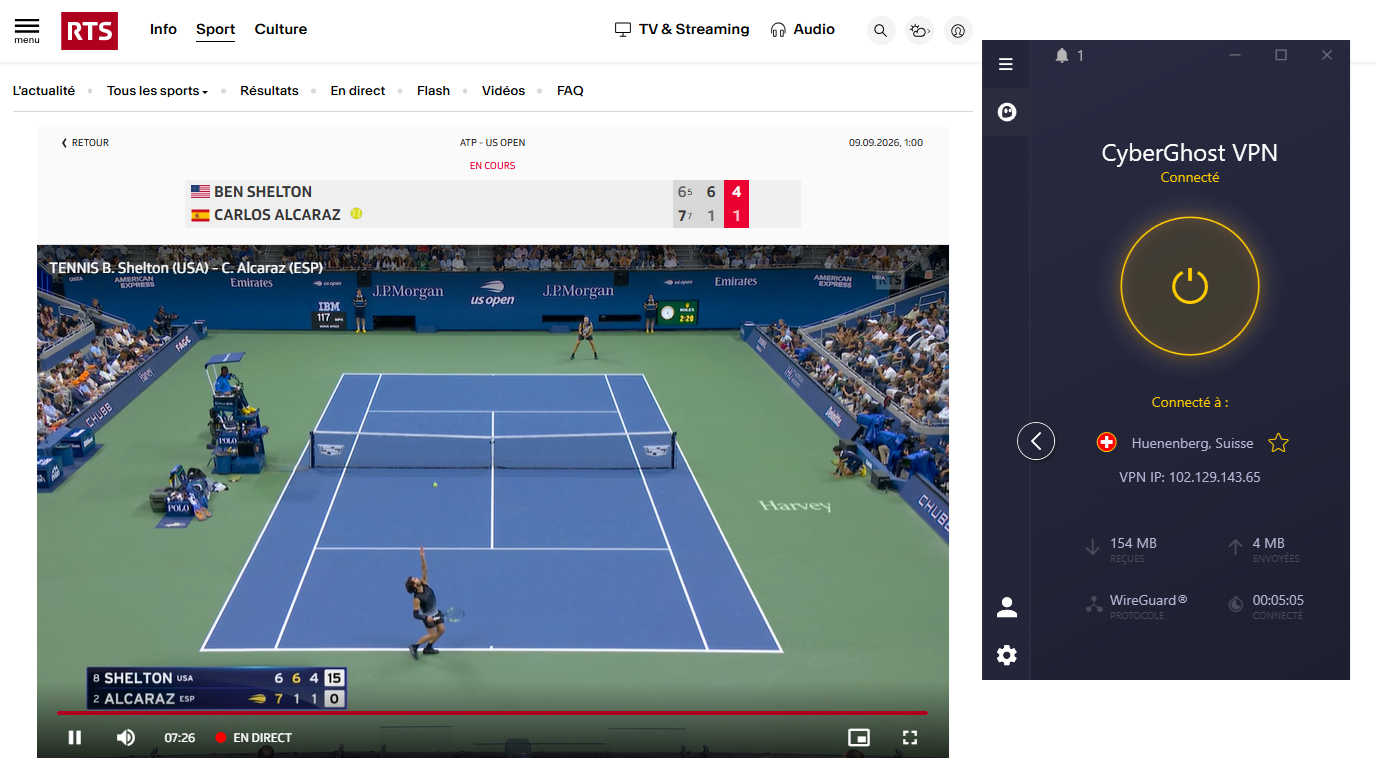The image size is (1376, 776).
Task: Open the RTS hamburger menu
Action: (x=27, y=30)
